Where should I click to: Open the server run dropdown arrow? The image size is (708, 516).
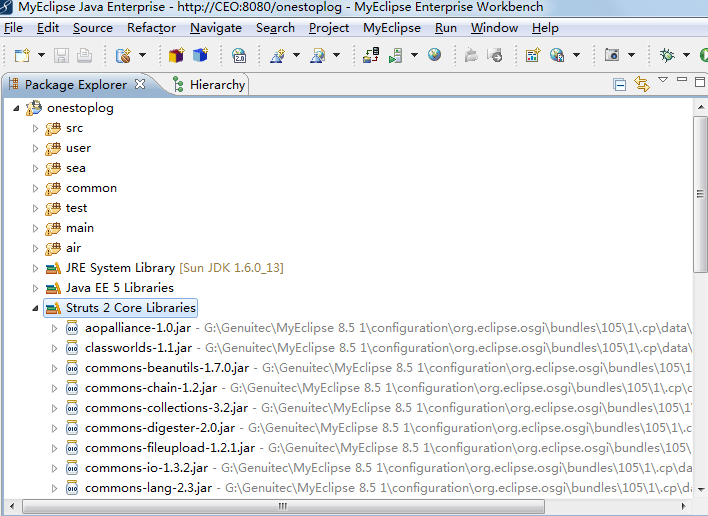pos(414,55)
